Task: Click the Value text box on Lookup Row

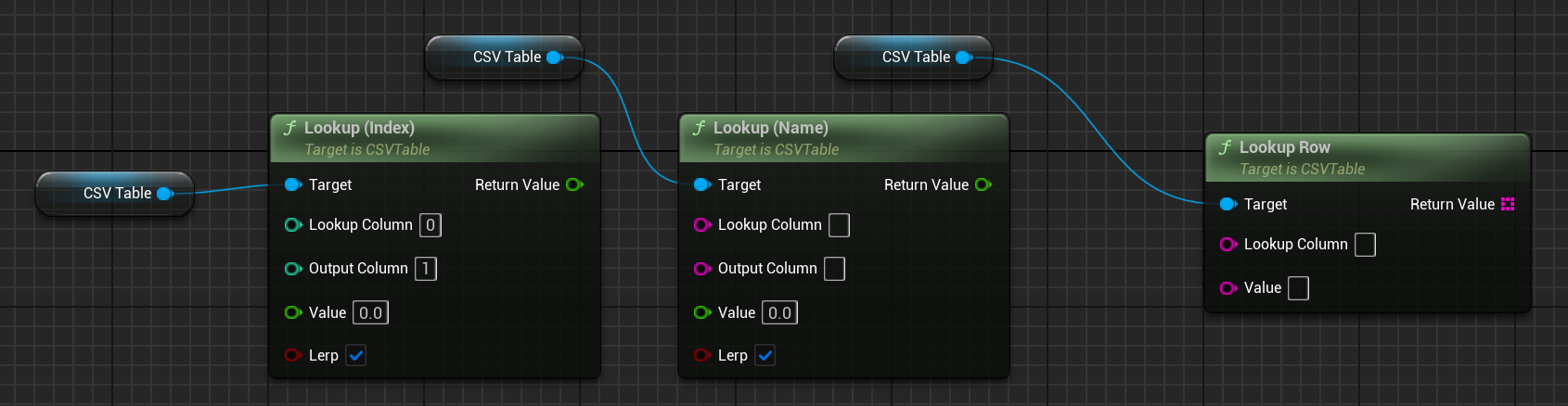Action: click(1299, 288)
